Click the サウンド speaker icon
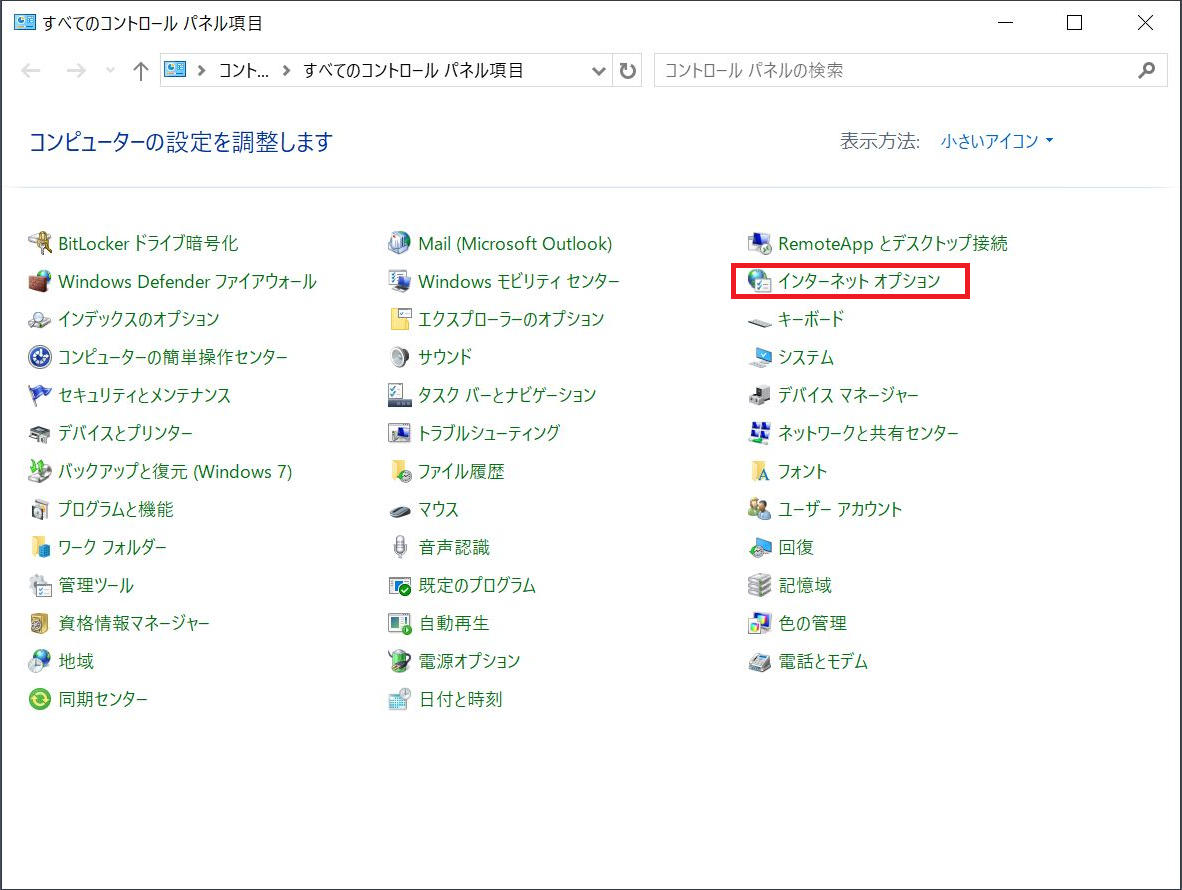The width and height of the screenshot is (1182, 890). click(400, 357)
